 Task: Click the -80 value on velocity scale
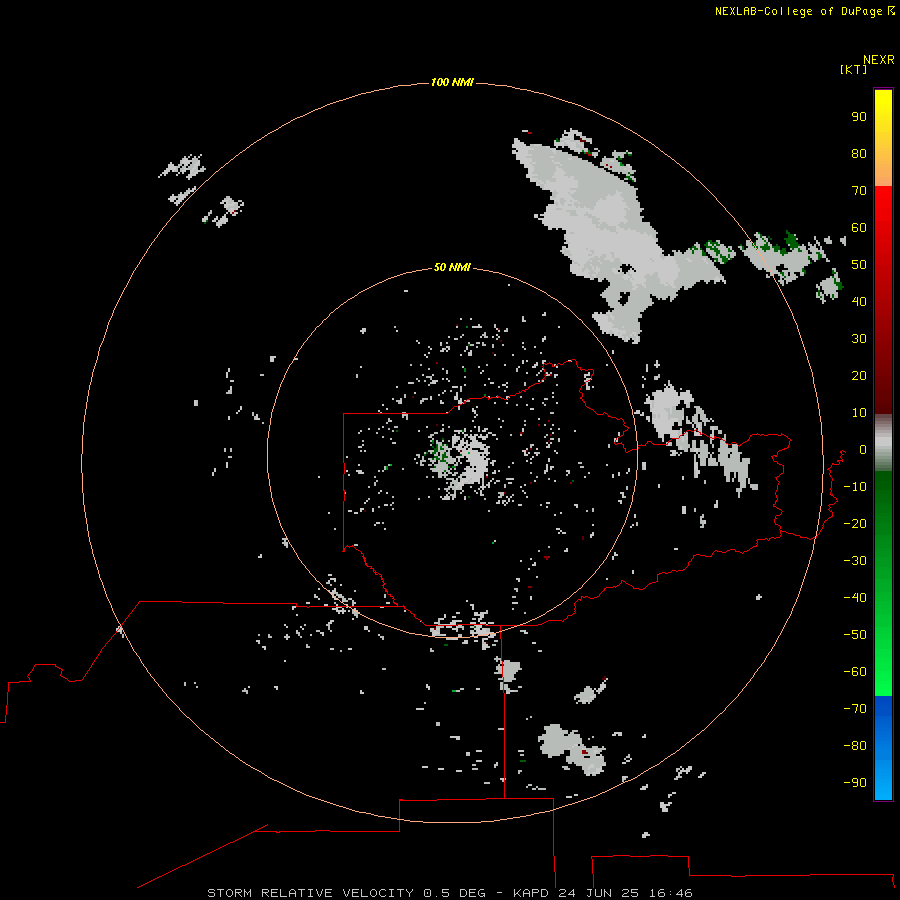[855, 746]
